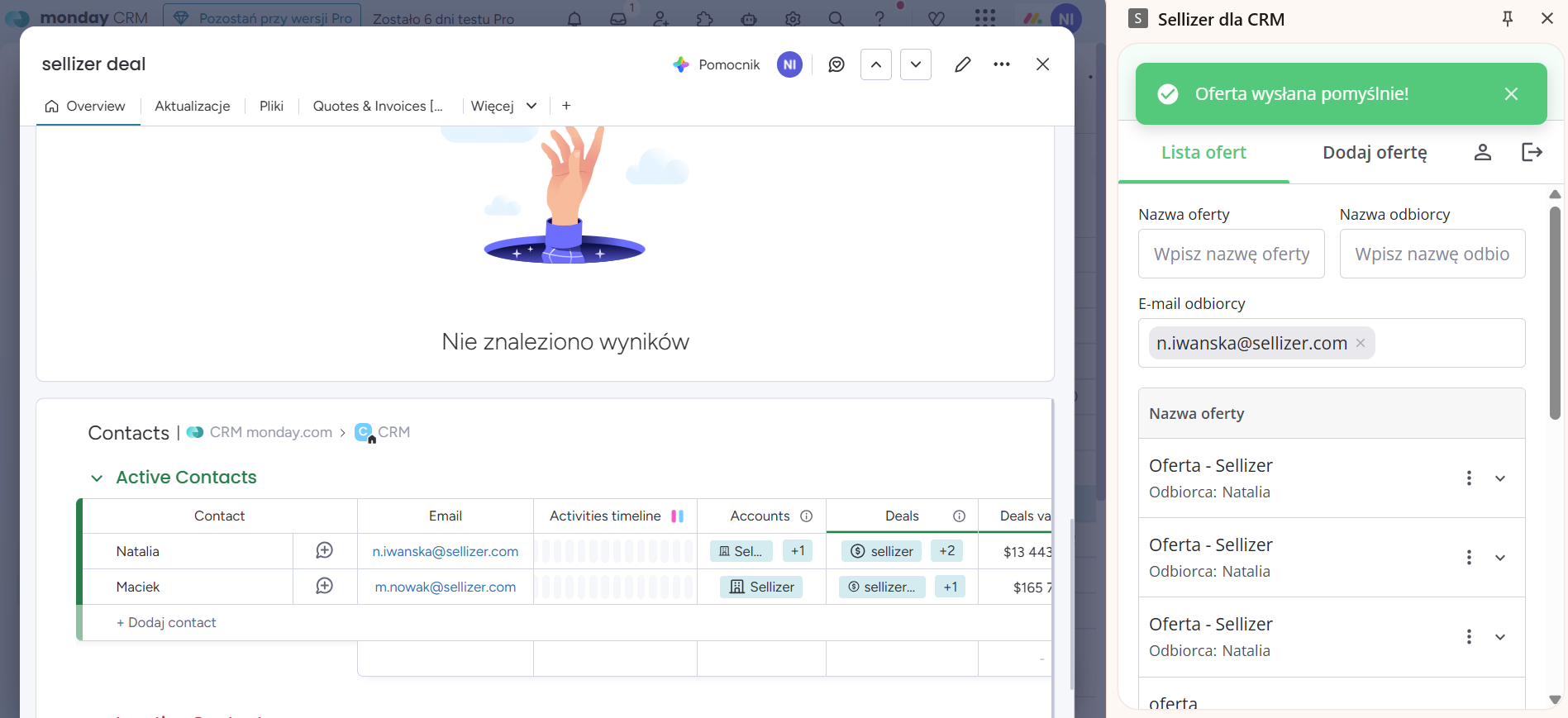This screenshot has width=1568, height=718.
Task: Open the three-dot menu in item header
Action: pyautogui.click(x=1002, y=64)
